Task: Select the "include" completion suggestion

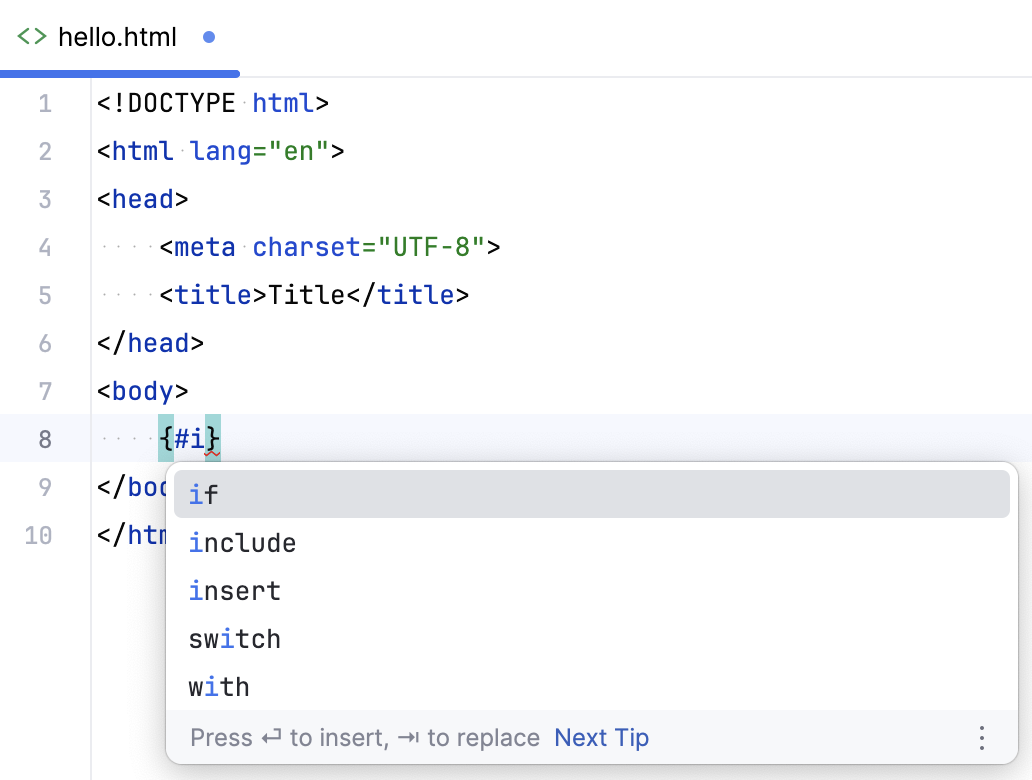Action: 242,542
